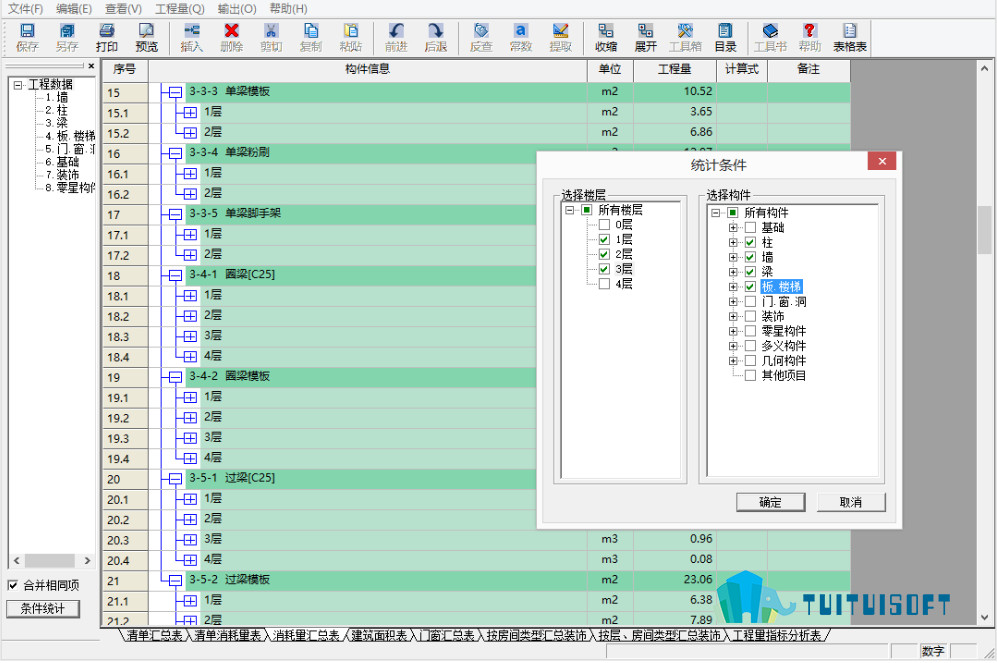
Task: Close the left tree panel
Action: click(x=91, y=65)
